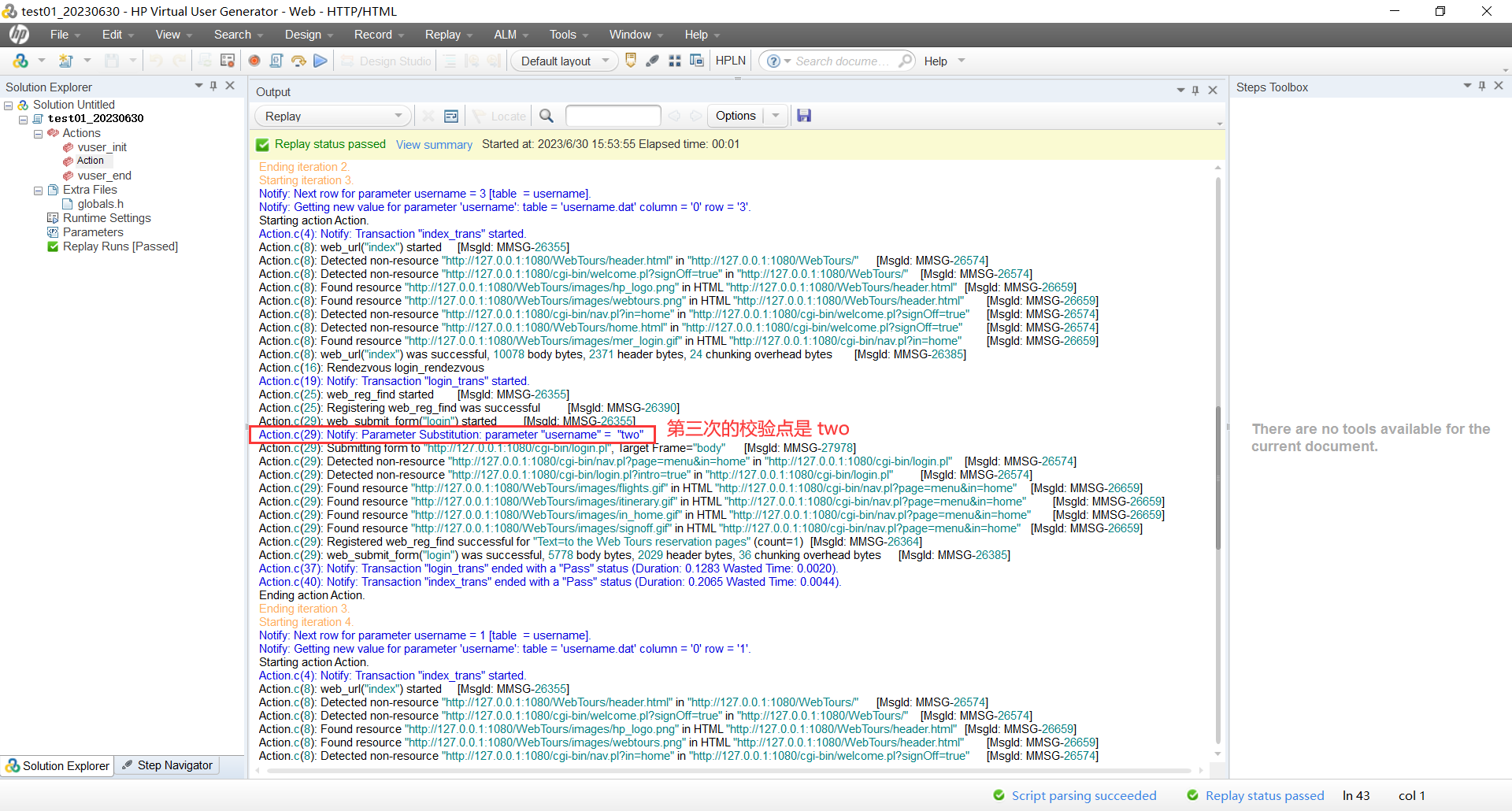Pin the Steps Toolbox panel
The height and width of the screenshot is (811, 1512).
[1482, 86]
